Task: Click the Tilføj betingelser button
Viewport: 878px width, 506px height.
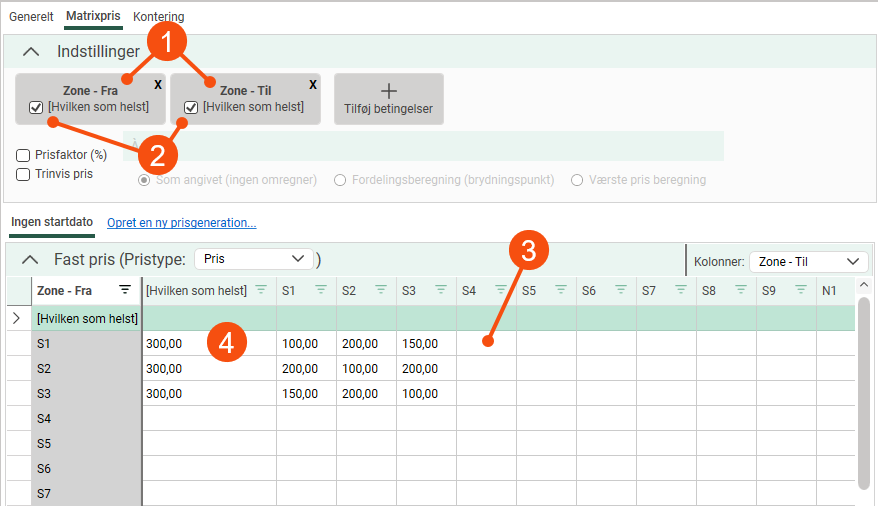Action: click(388, 98)
